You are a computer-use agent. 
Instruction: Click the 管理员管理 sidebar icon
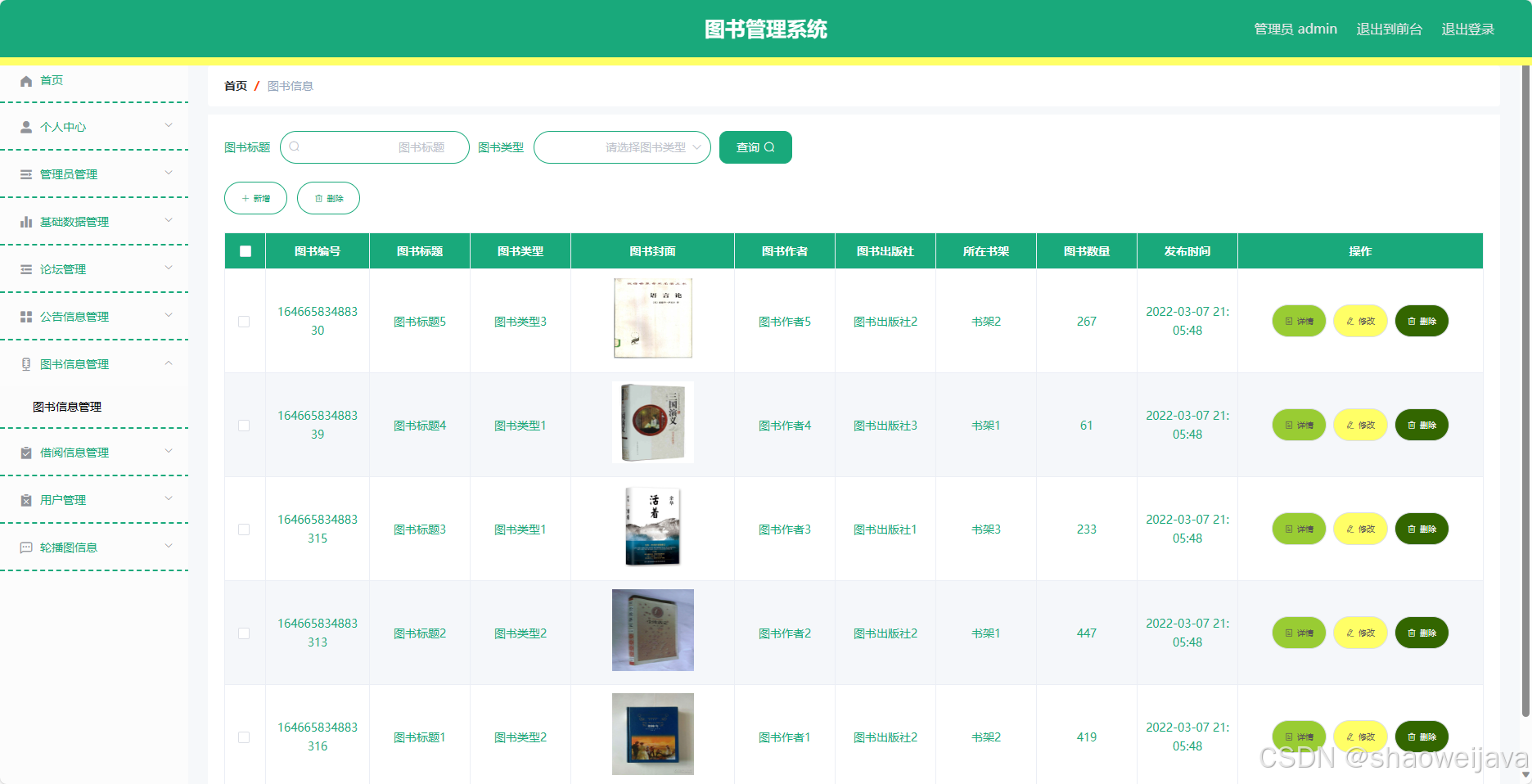[x=26, y=174]
